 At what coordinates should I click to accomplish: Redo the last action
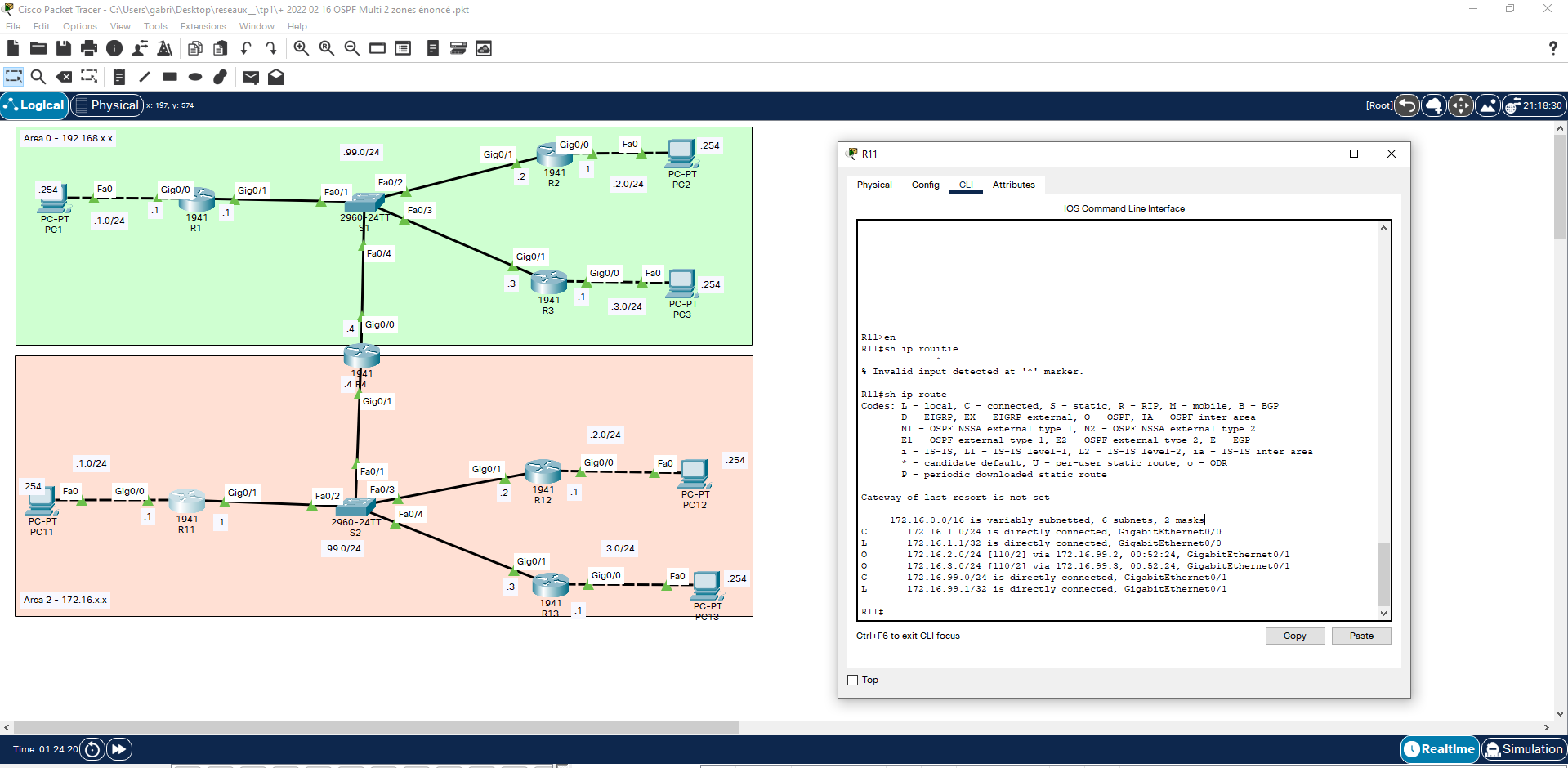(271, 48)
